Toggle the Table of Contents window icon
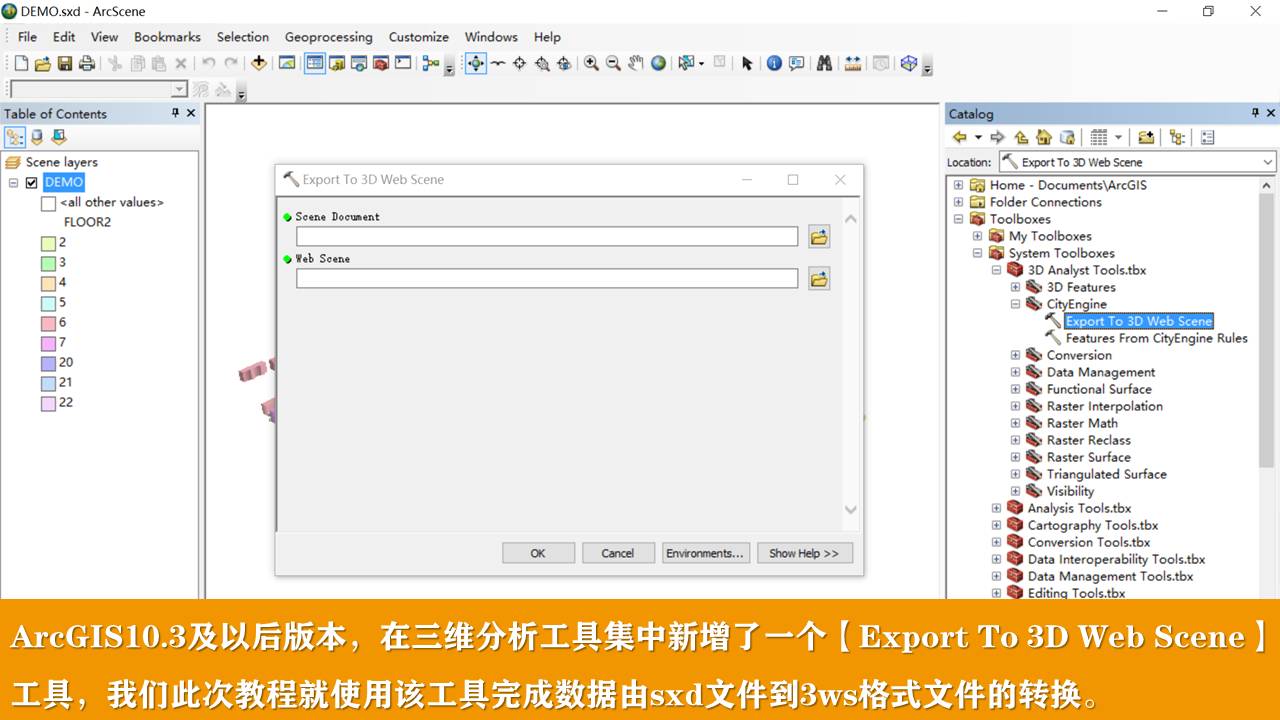This screenshot has height=720, width=1280. click(x=315, y=63)
